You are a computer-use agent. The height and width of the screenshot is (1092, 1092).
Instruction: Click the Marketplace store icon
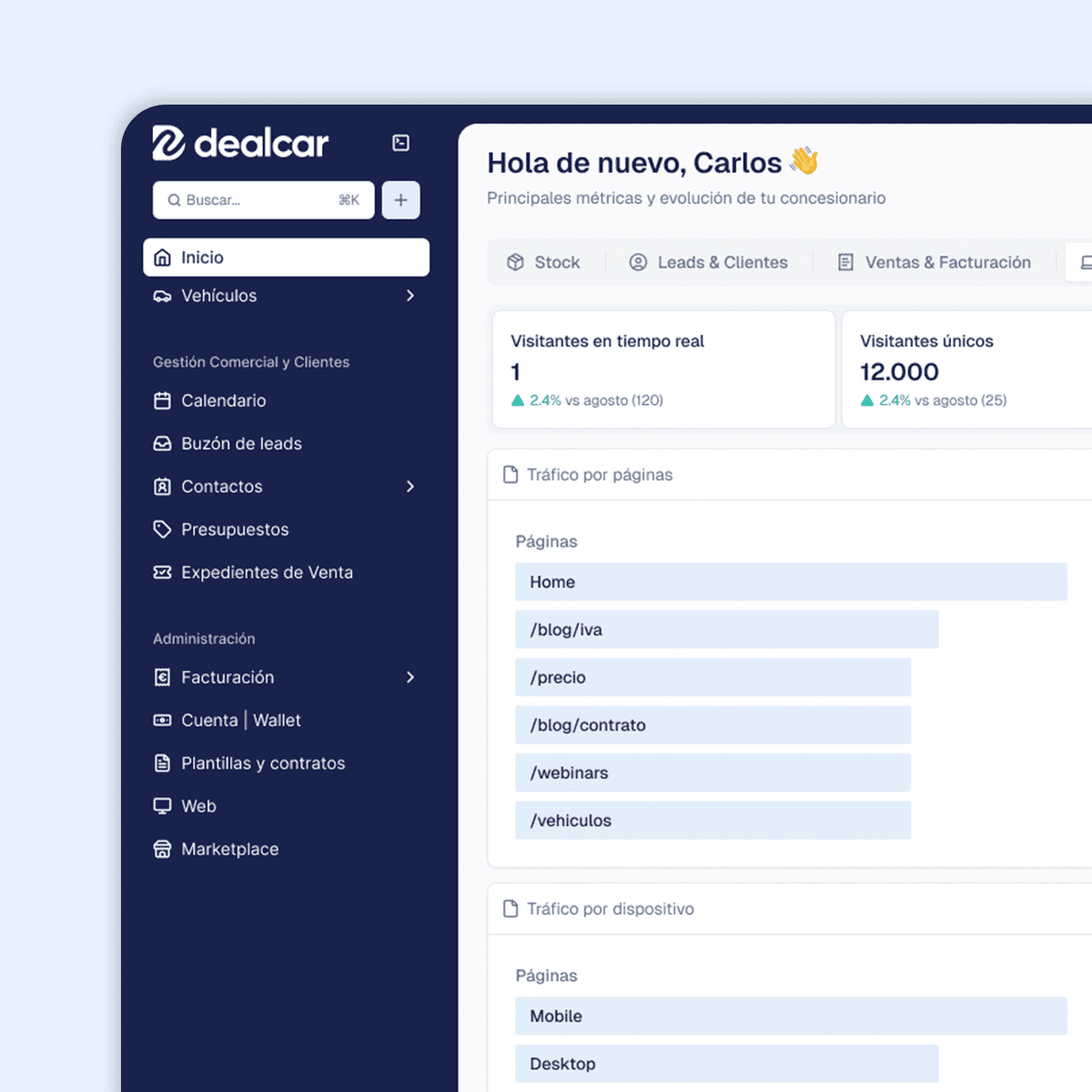162,849
